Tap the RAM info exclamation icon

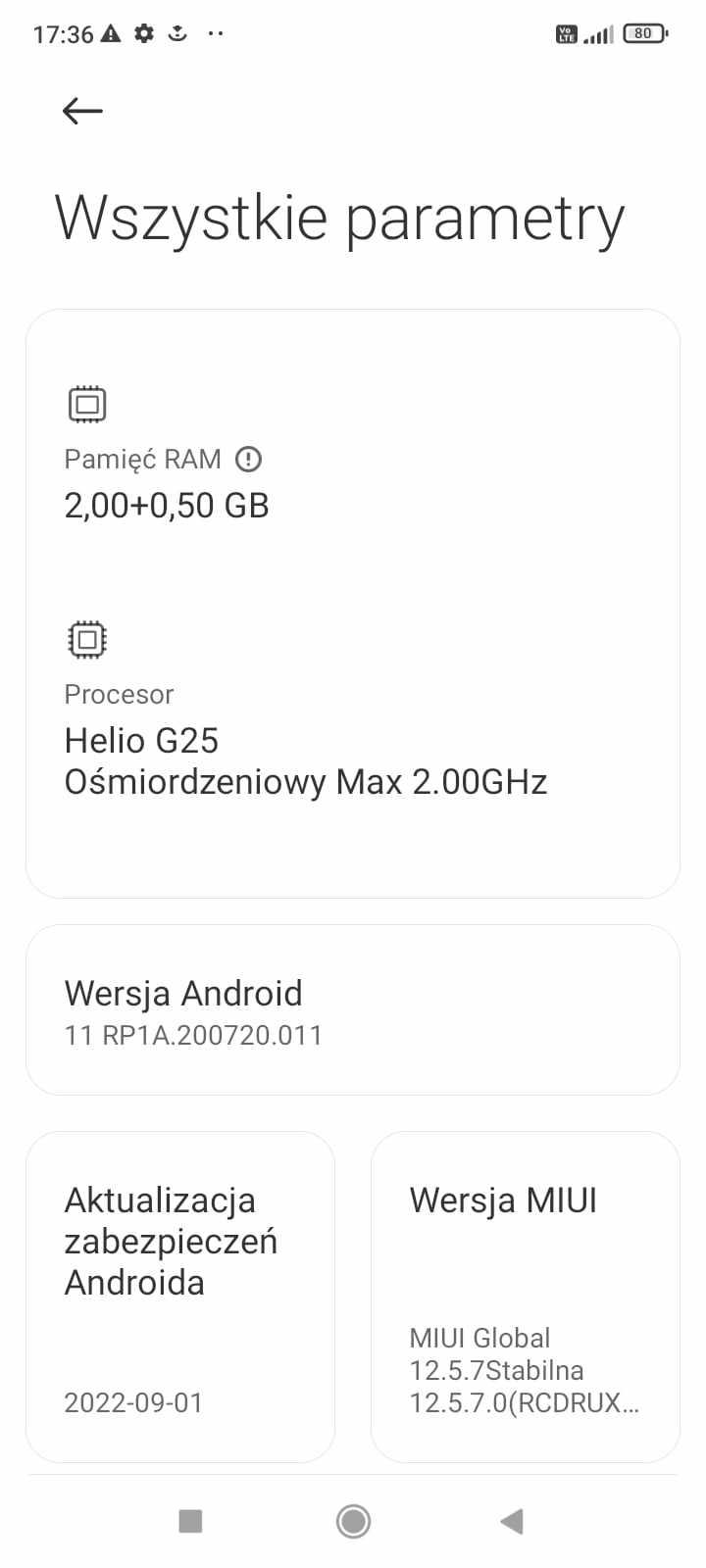click(x=249, y=459)
